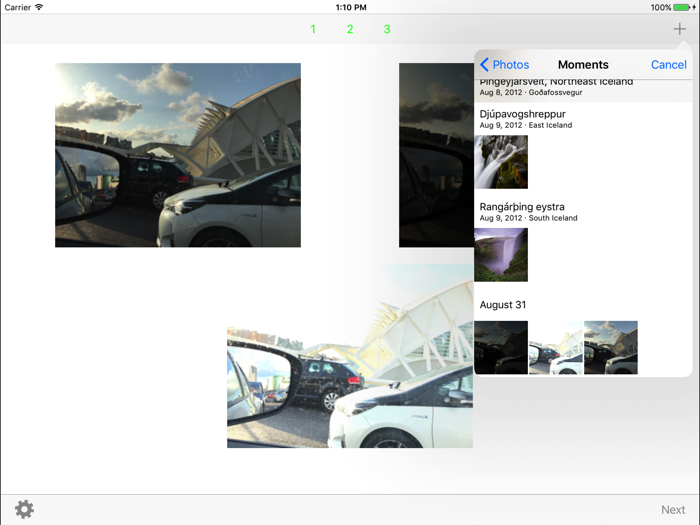This screenshot has height=525, width=700.
Task: Switch to tab 2
Action: tap(350, 29)
